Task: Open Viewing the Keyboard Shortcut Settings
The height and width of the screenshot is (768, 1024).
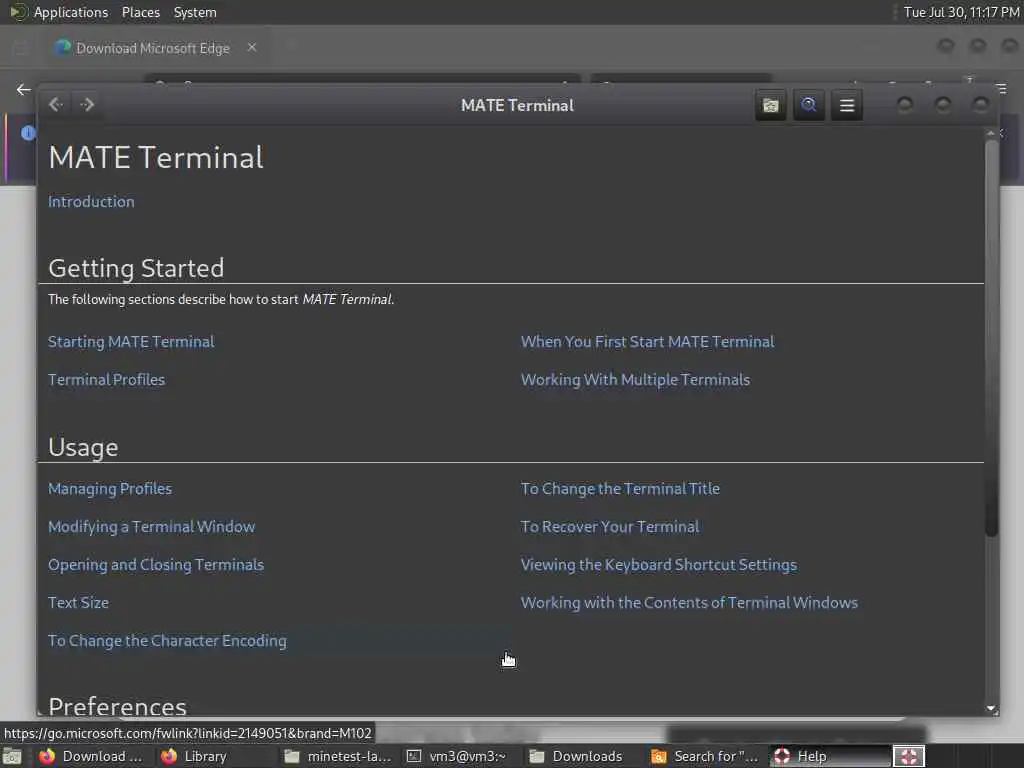Action: point(658,564)
